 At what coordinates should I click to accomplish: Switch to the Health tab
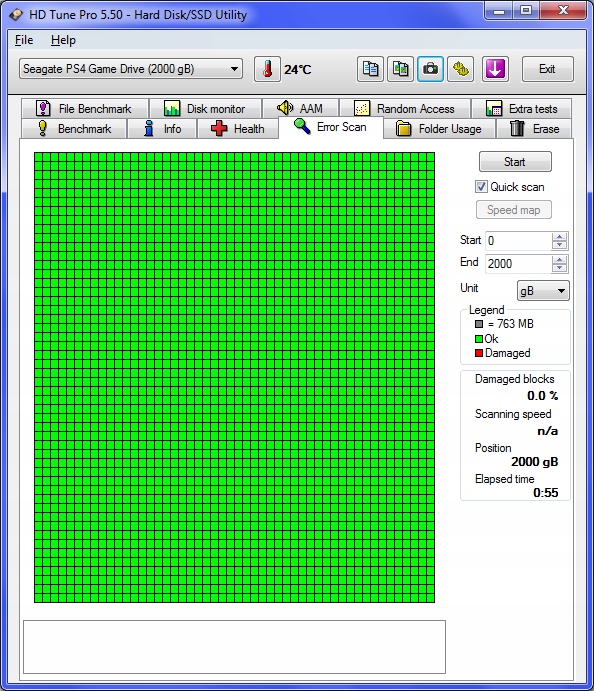coord(238,129)
